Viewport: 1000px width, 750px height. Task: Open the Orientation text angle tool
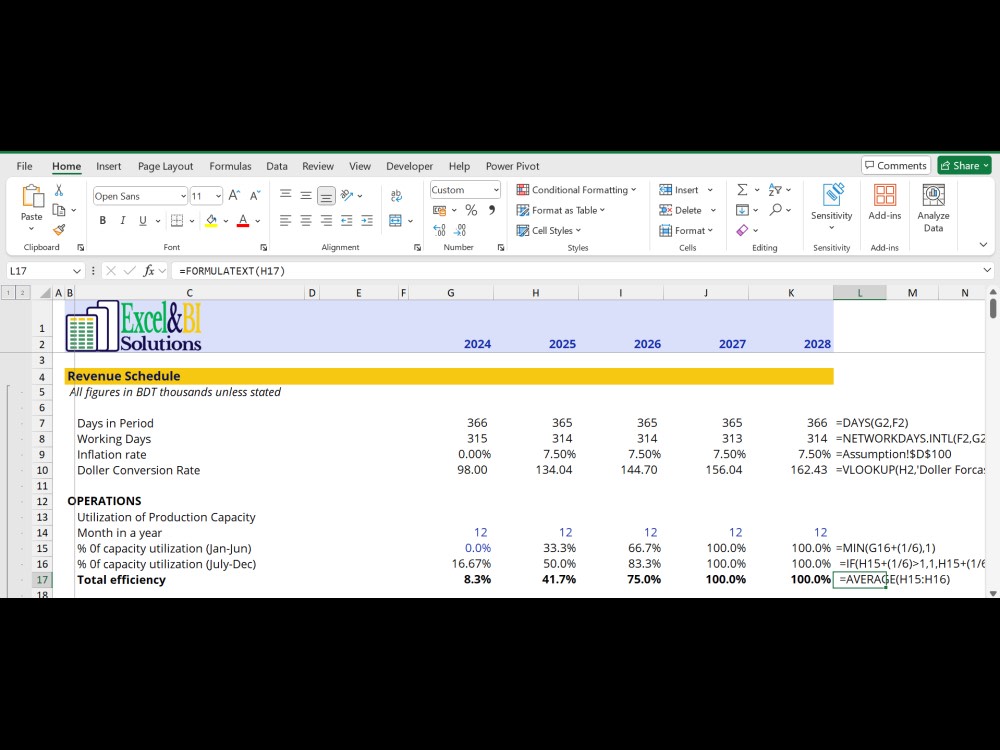click(x=347, y=195)
